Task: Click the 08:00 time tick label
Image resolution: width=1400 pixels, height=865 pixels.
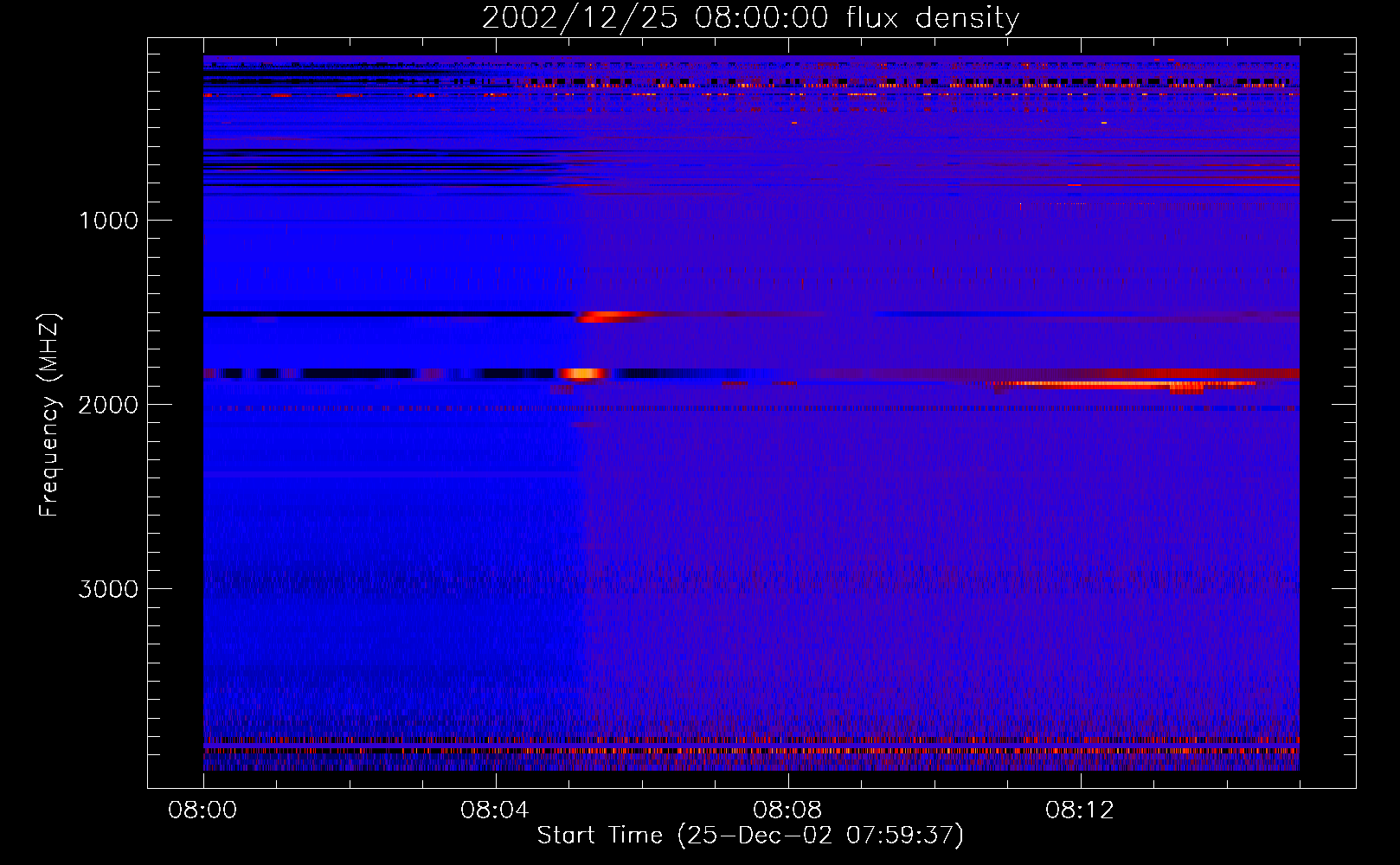Action: (x=203, y=811)
